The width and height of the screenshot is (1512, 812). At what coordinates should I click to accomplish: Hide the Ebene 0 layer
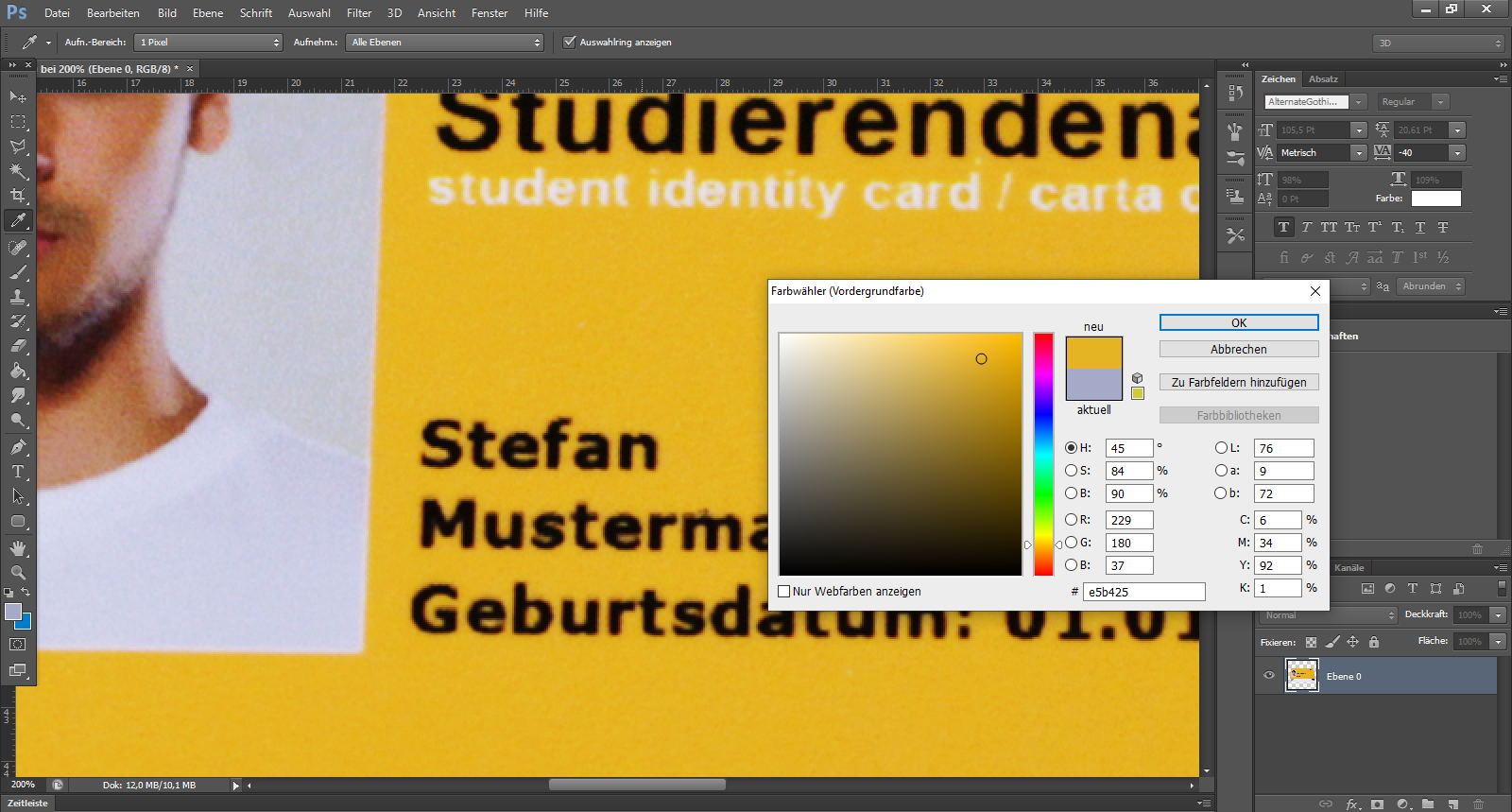tap(1269, 676)
